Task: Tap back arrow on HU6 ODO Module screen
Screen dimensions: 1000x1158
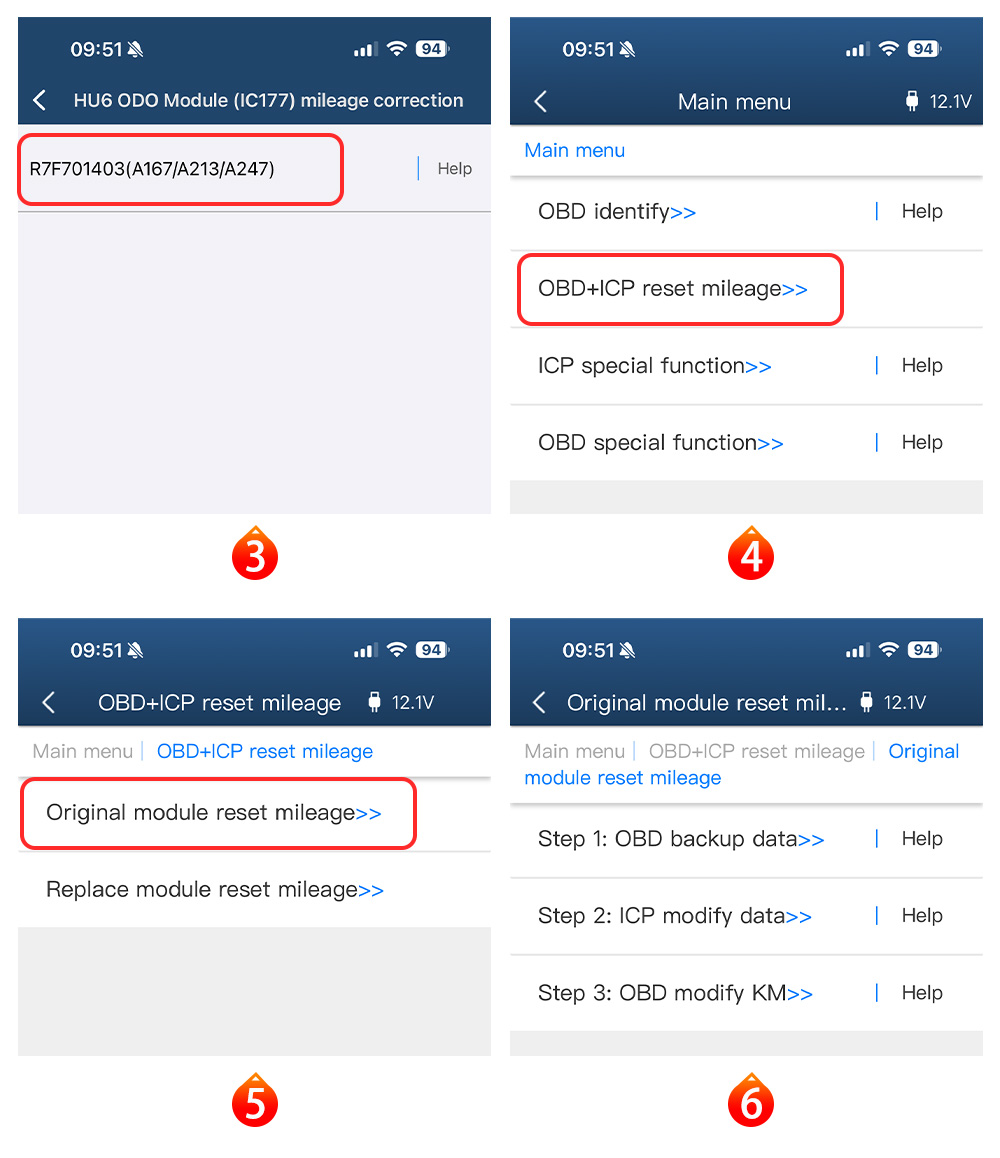Action: tap(40, 100)
